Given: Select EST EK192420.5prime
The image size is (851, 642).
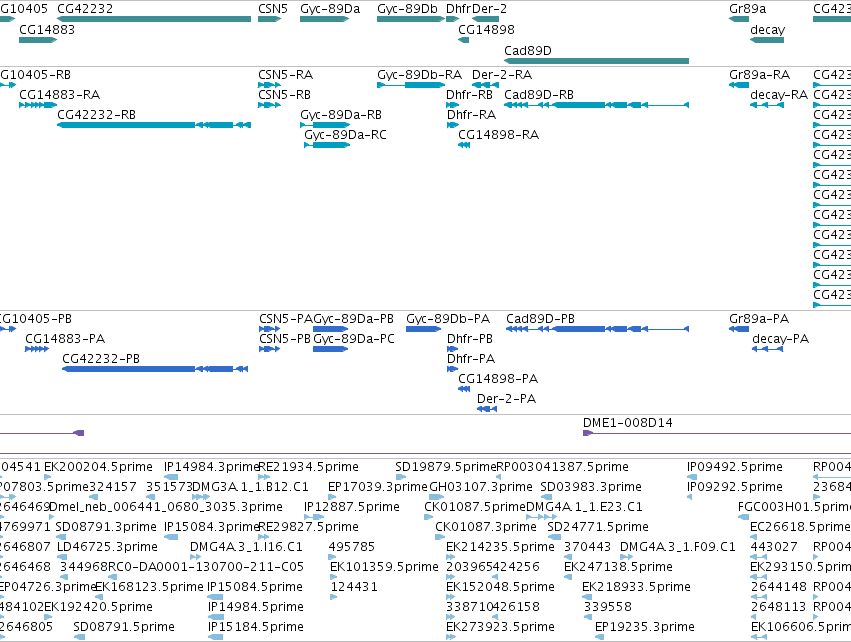Looking at the screenshot, I should pyautogui.click(x=98, y=608).
